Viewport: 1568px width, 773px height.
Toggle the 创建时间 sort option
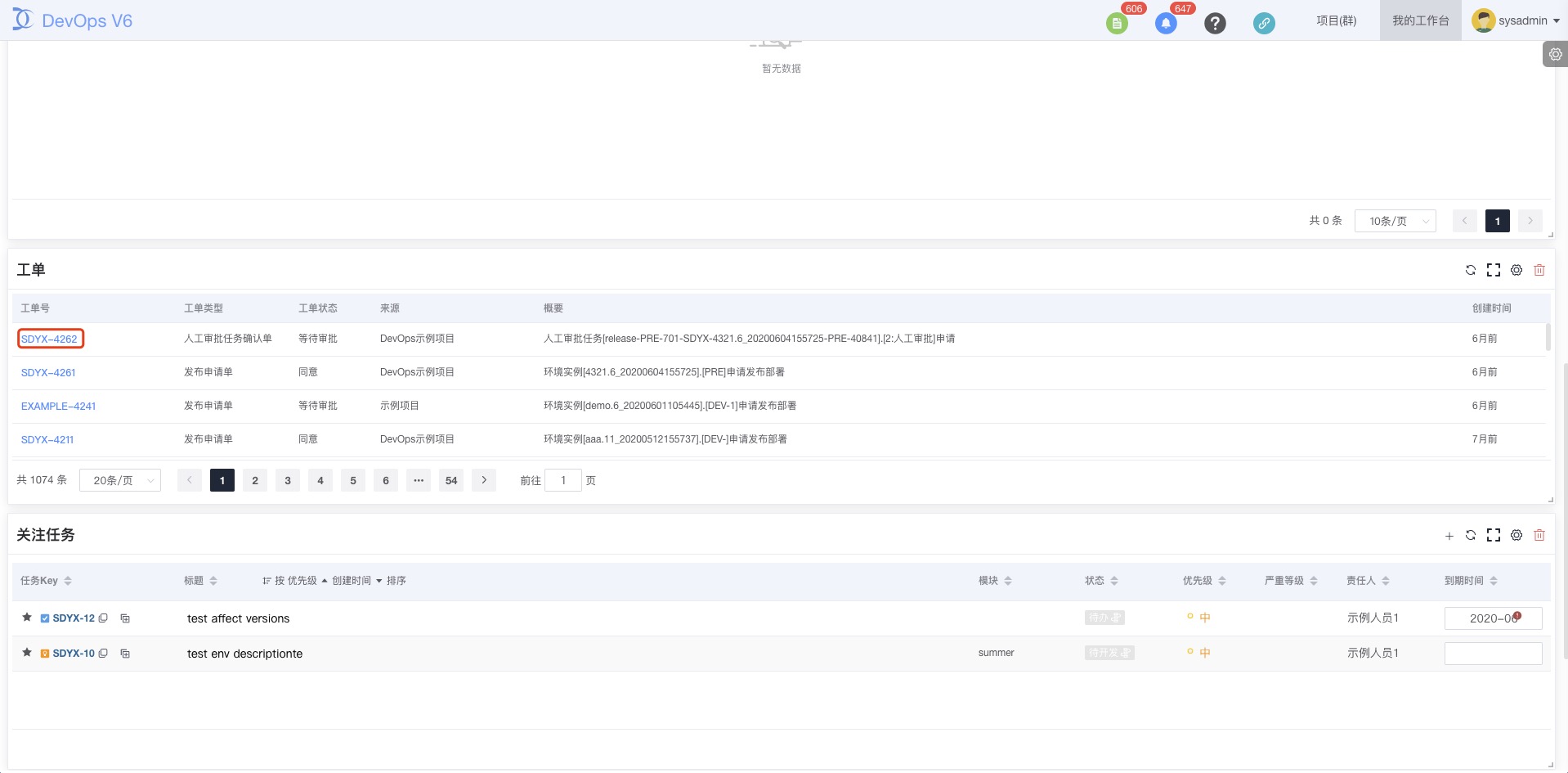[x=356, y=581]
